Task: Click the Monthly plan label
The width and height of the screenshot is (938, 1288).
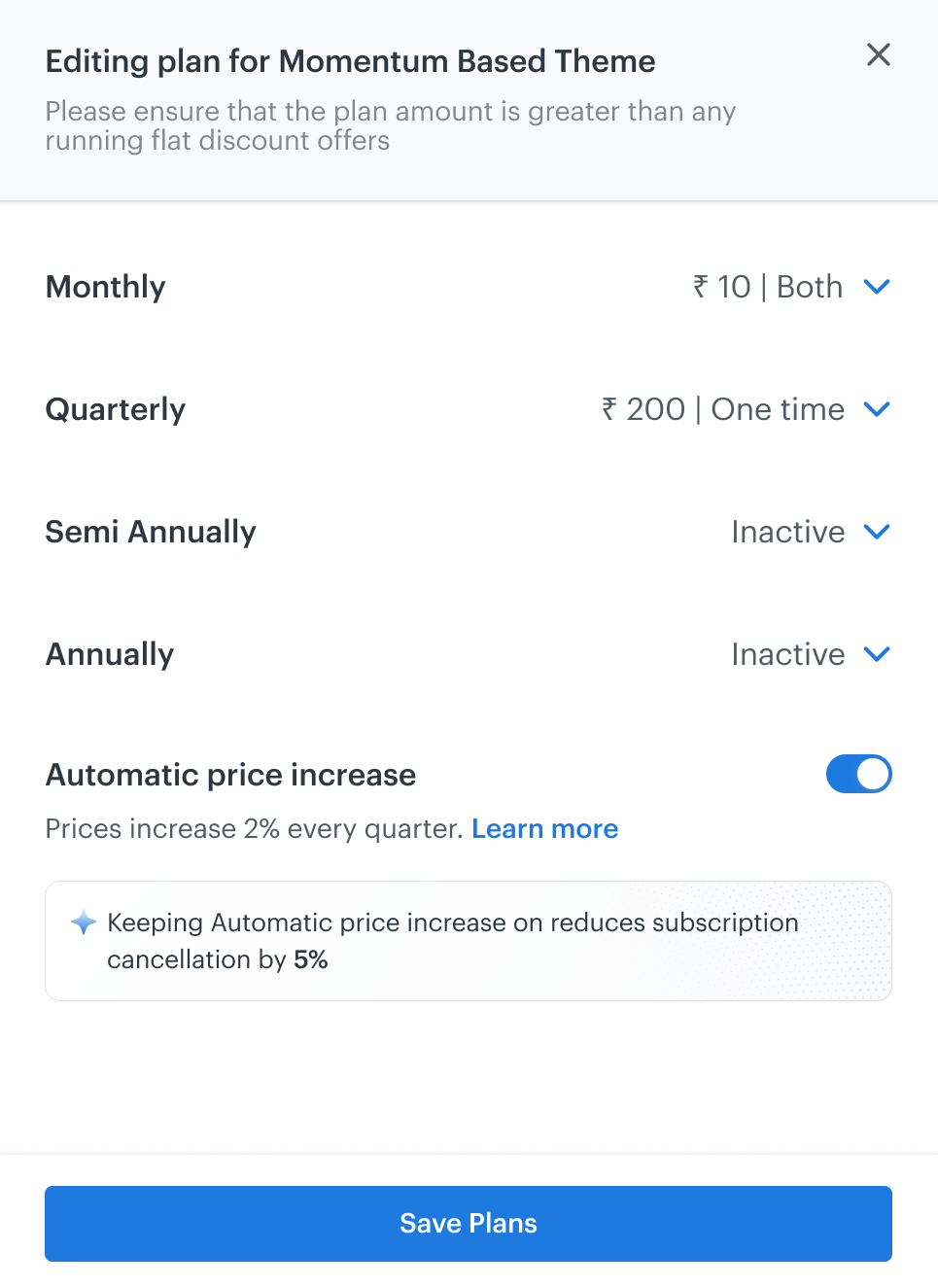Action: coord(106,287)
